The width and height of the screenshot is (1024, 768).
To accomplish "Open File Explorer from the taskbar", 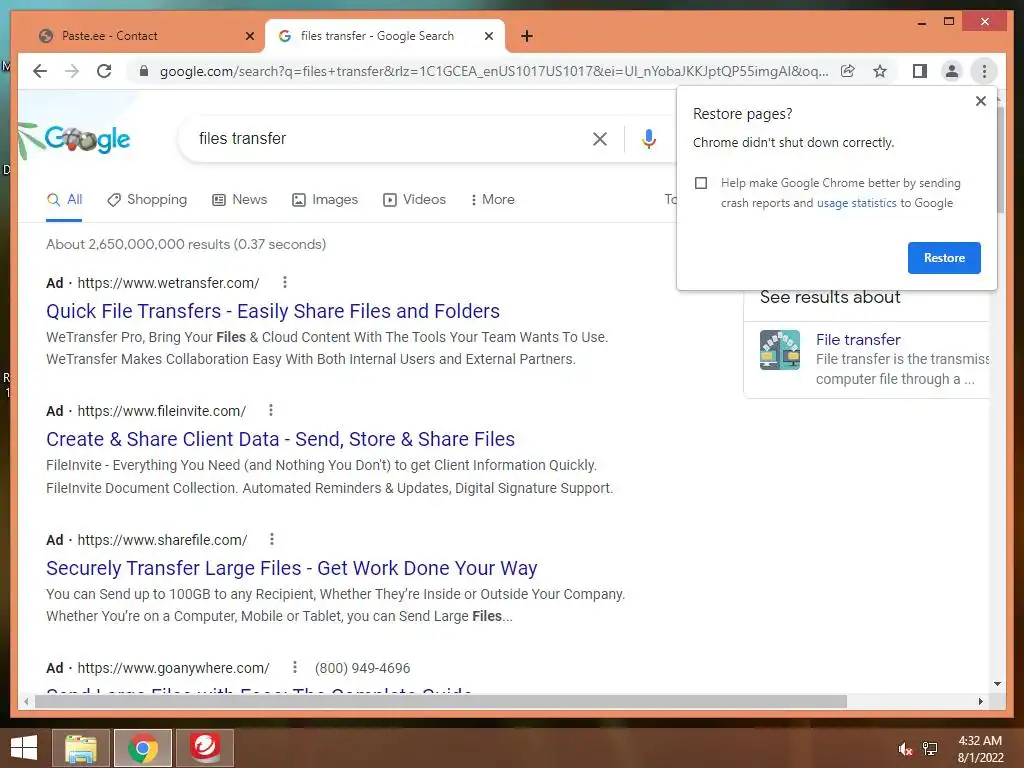I will (x=80, y=748).
